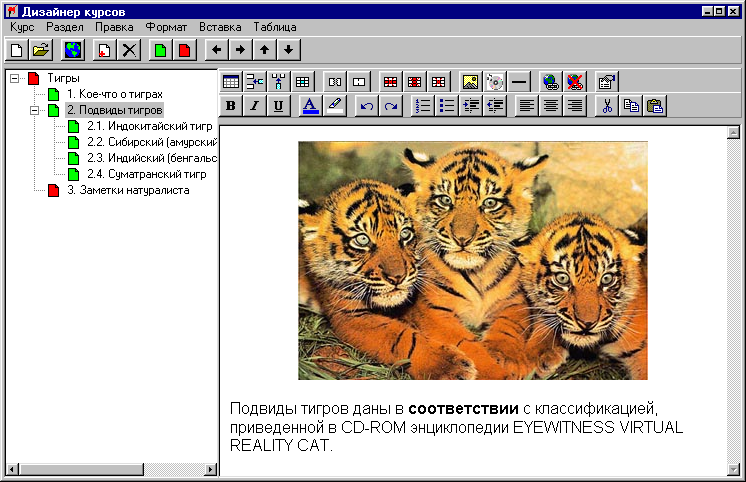
Task: Add a new section with red plus page icon
Action: pos(104,49)
